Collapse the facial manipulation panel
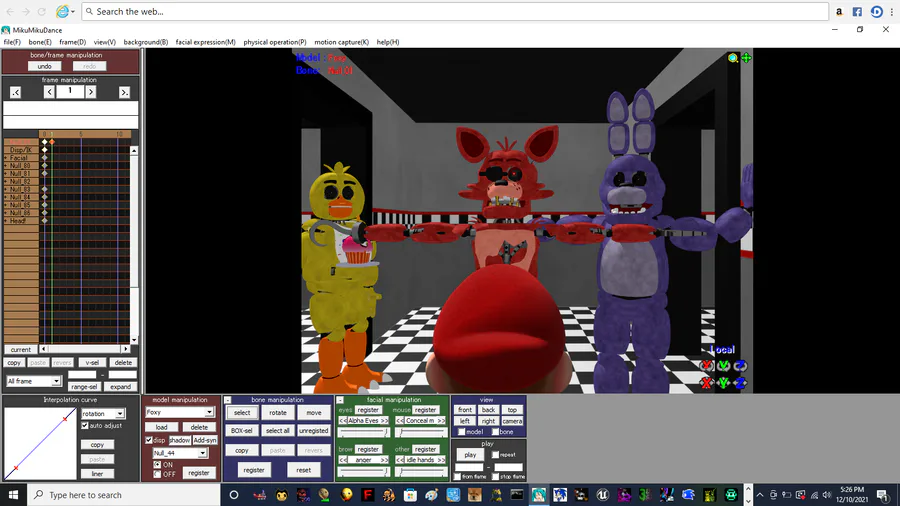900x506 pixels. [x=340, y=400]
